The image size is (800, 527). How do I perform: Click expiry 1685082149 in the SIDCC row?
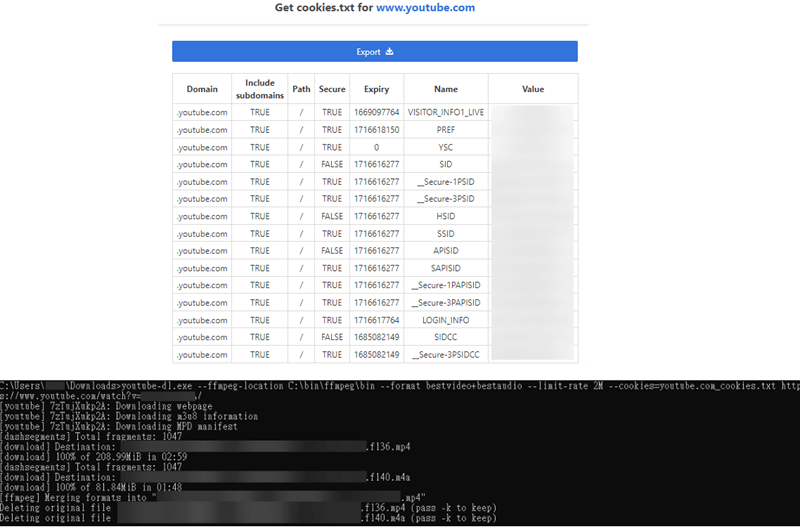(x=377, y=337)
